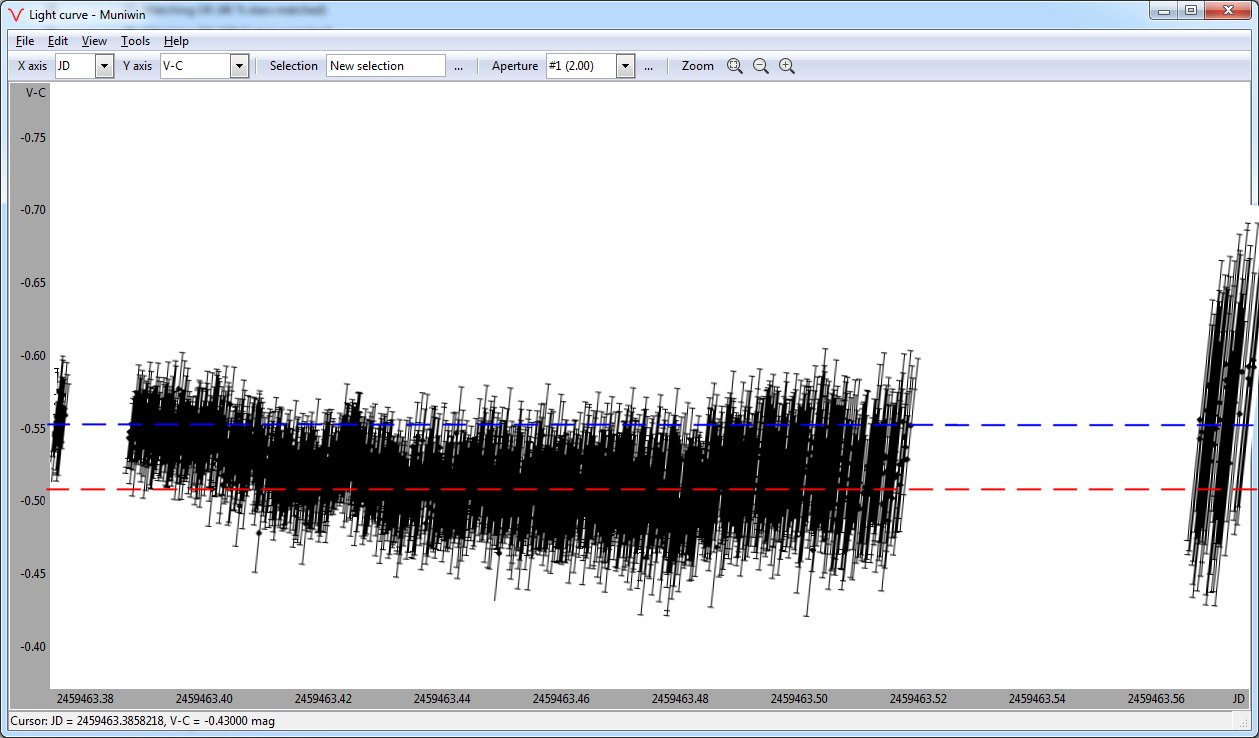Expand the Aperture #1 (2.00) dropdown
Image resolution: width=1259 pixels, height=738 pixels.
coord(625,66)
